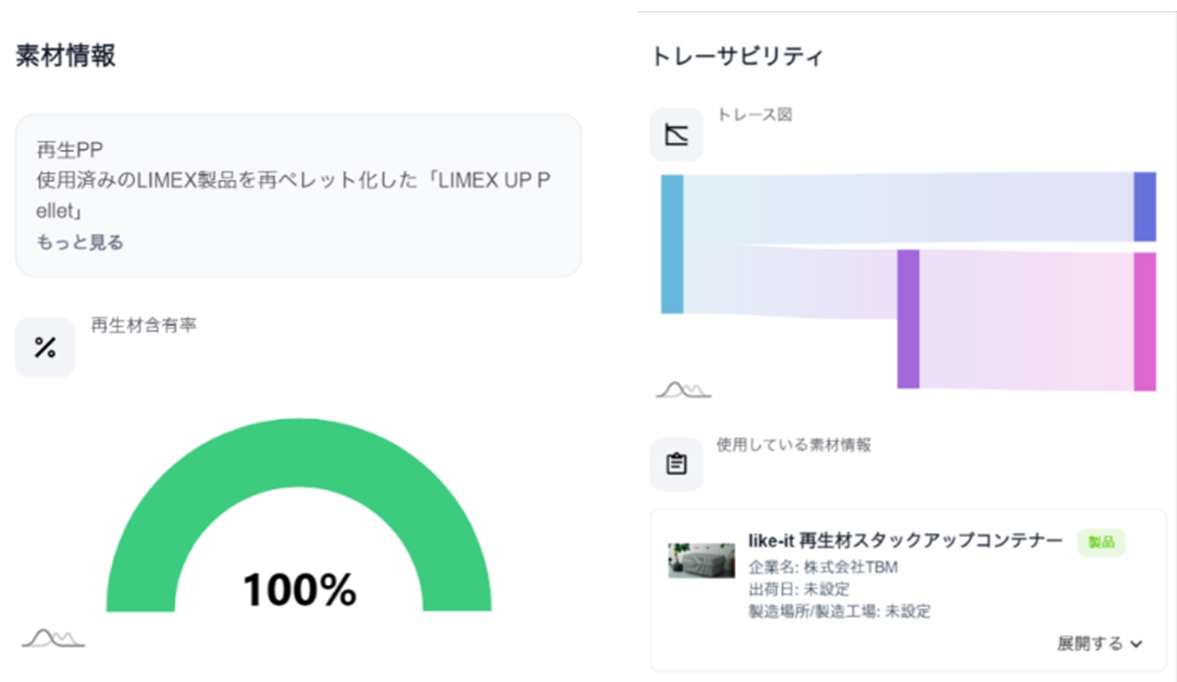The image size is (1177, 682).
Task: Select the purple middle node in the diagram
Action: pyautogui.click(x=908, y=319)
